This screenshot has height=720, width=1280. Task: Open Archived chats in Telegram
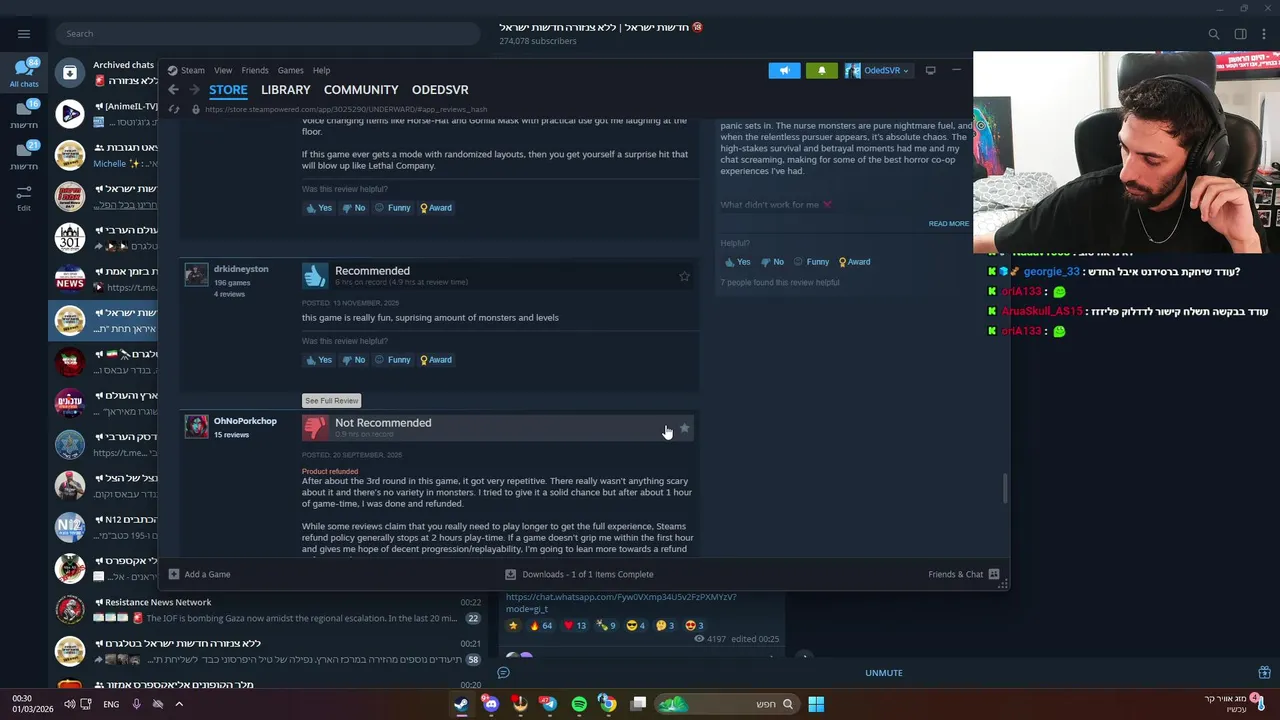pos(269,72)
